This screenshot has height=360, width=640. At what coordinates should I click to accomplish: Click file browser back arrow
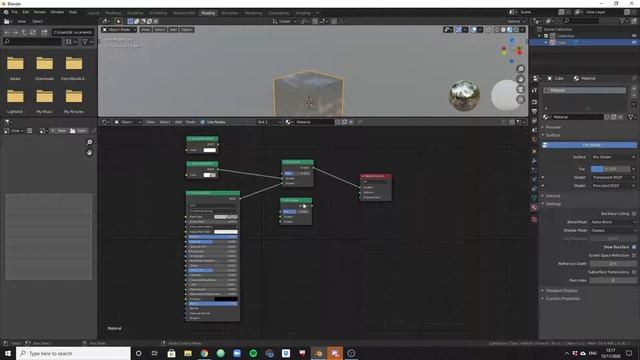pos(7,32)
